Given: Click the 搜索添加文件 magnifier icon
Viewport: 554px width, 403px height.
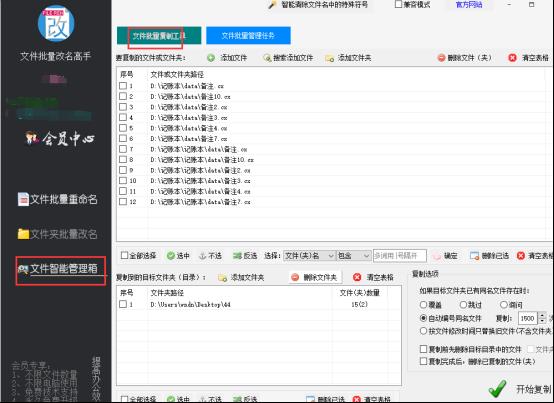Looking at the screenshot, I should point(267,58).
